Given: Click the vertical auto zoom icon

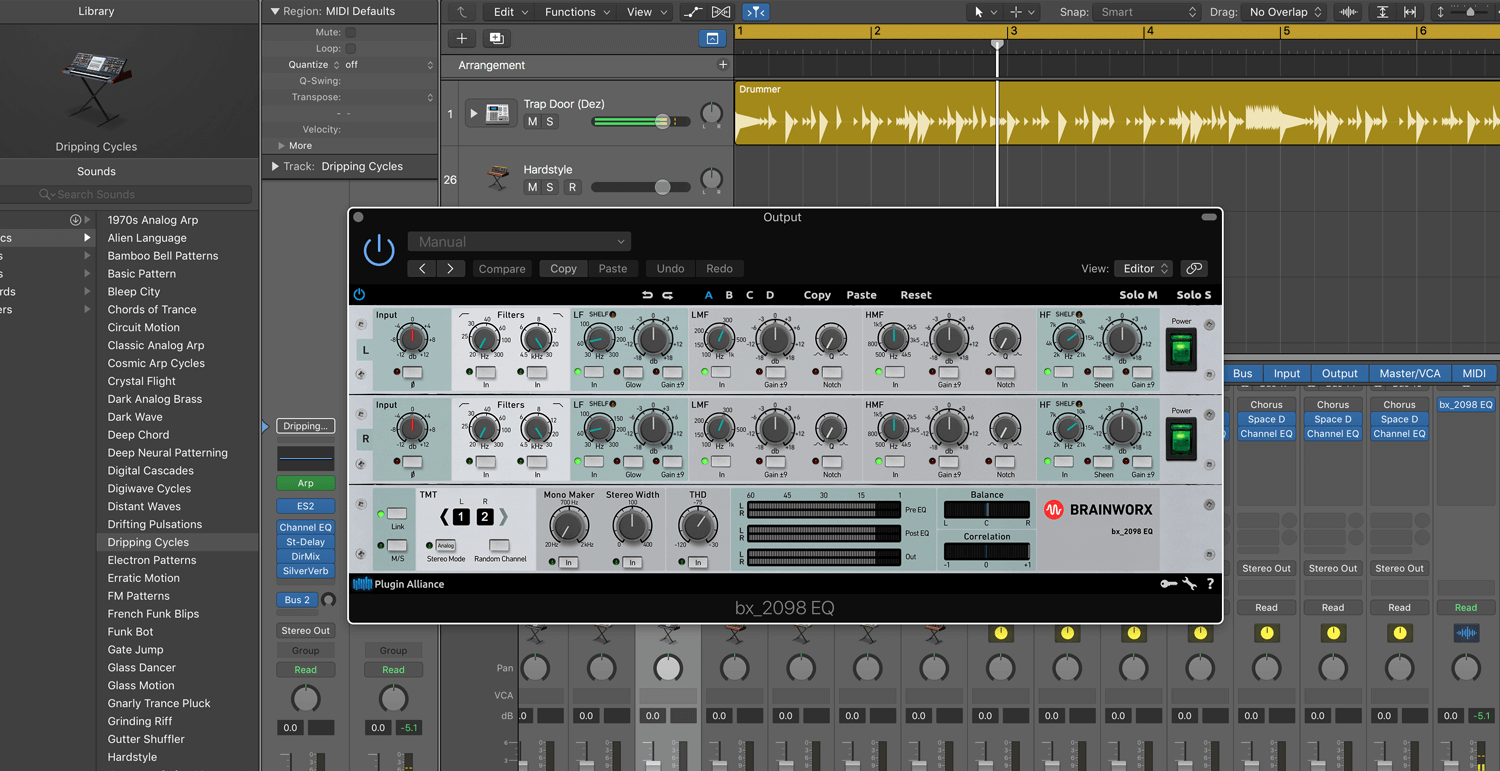Looking at the screenshot, I should pyautogui.click(x=1382, y=12).
